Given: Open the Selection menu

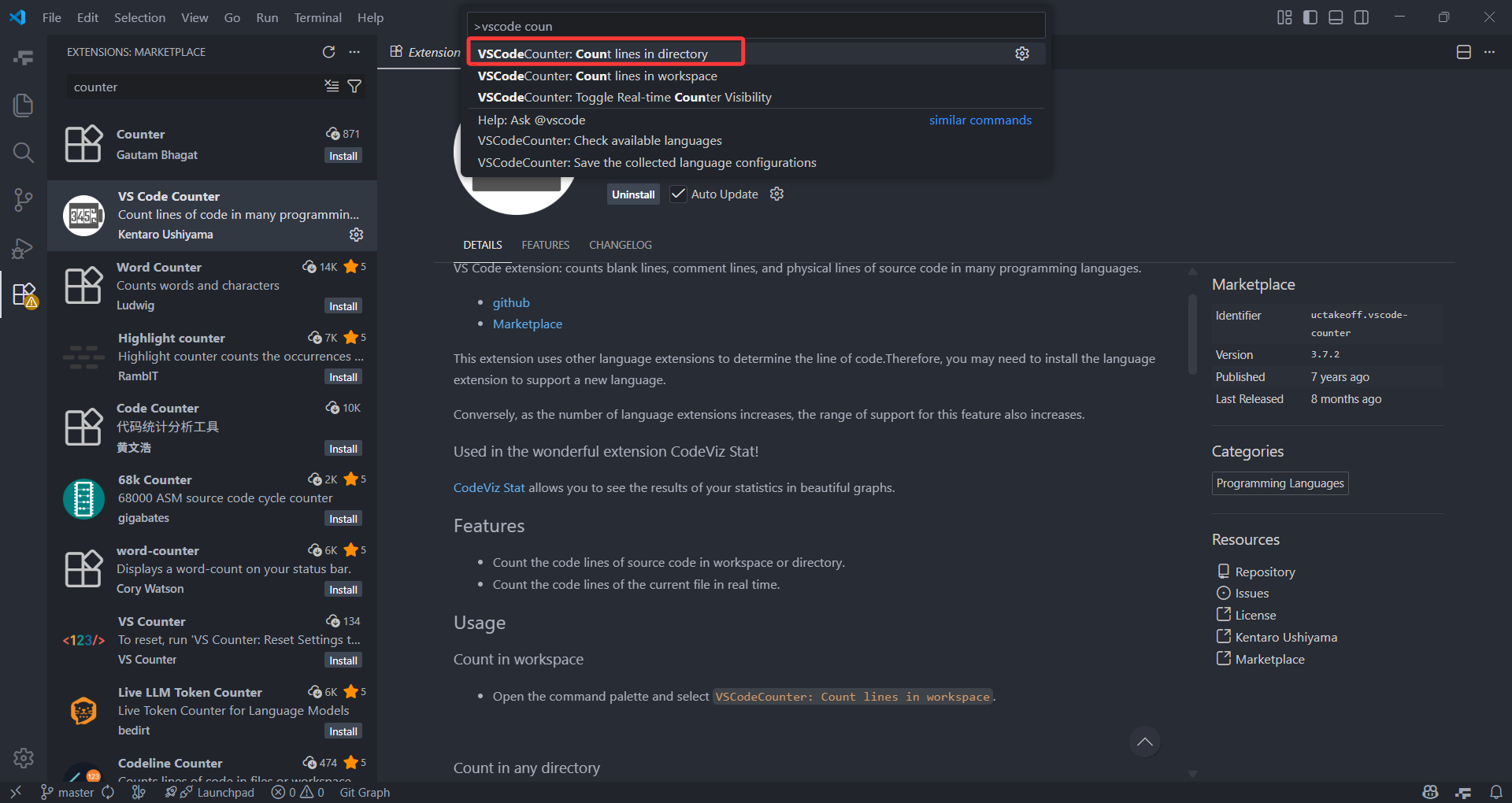Looking at the screenshot, I should click(139, 17).
